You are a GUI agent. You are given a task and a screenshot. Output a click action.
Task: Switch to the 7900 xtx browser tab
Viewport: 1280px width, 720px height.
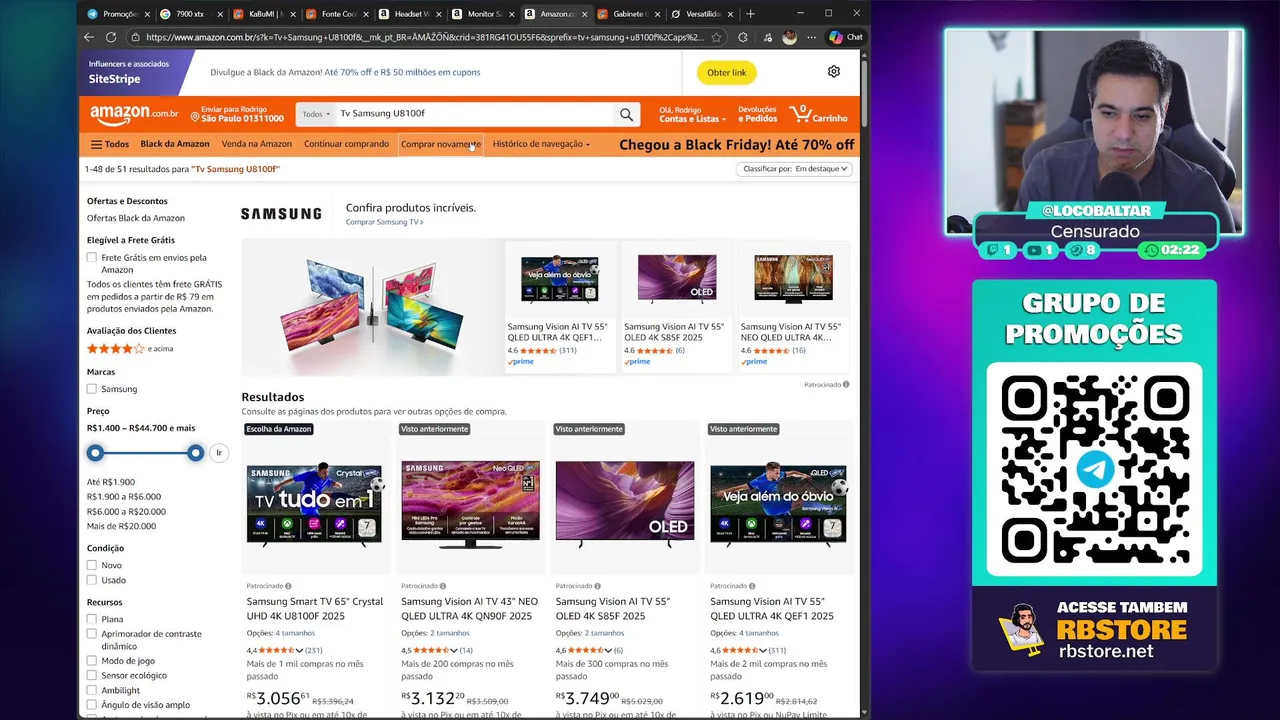(190, 14)
